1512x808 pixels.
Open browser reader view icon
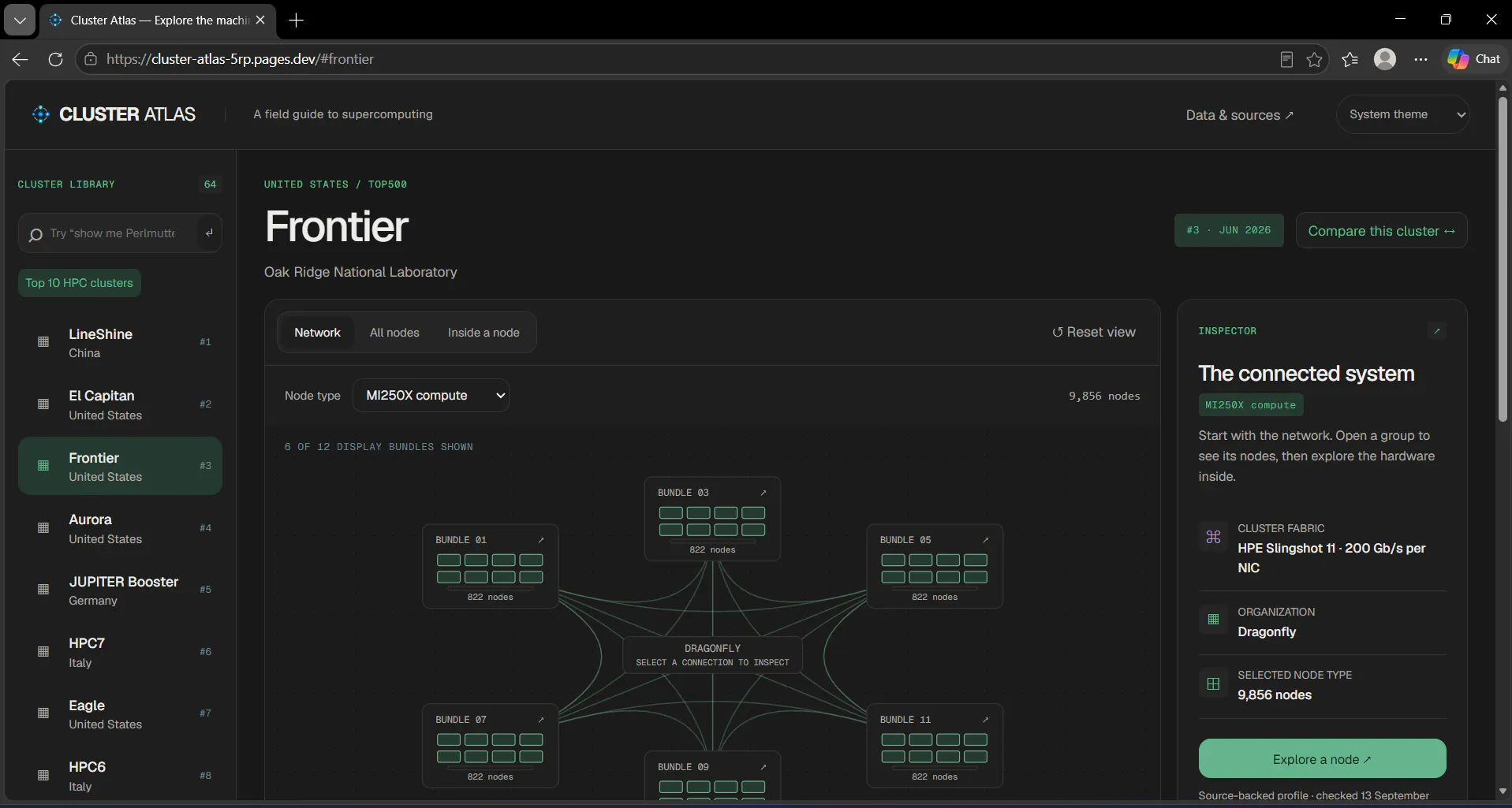pos(1286,59)
